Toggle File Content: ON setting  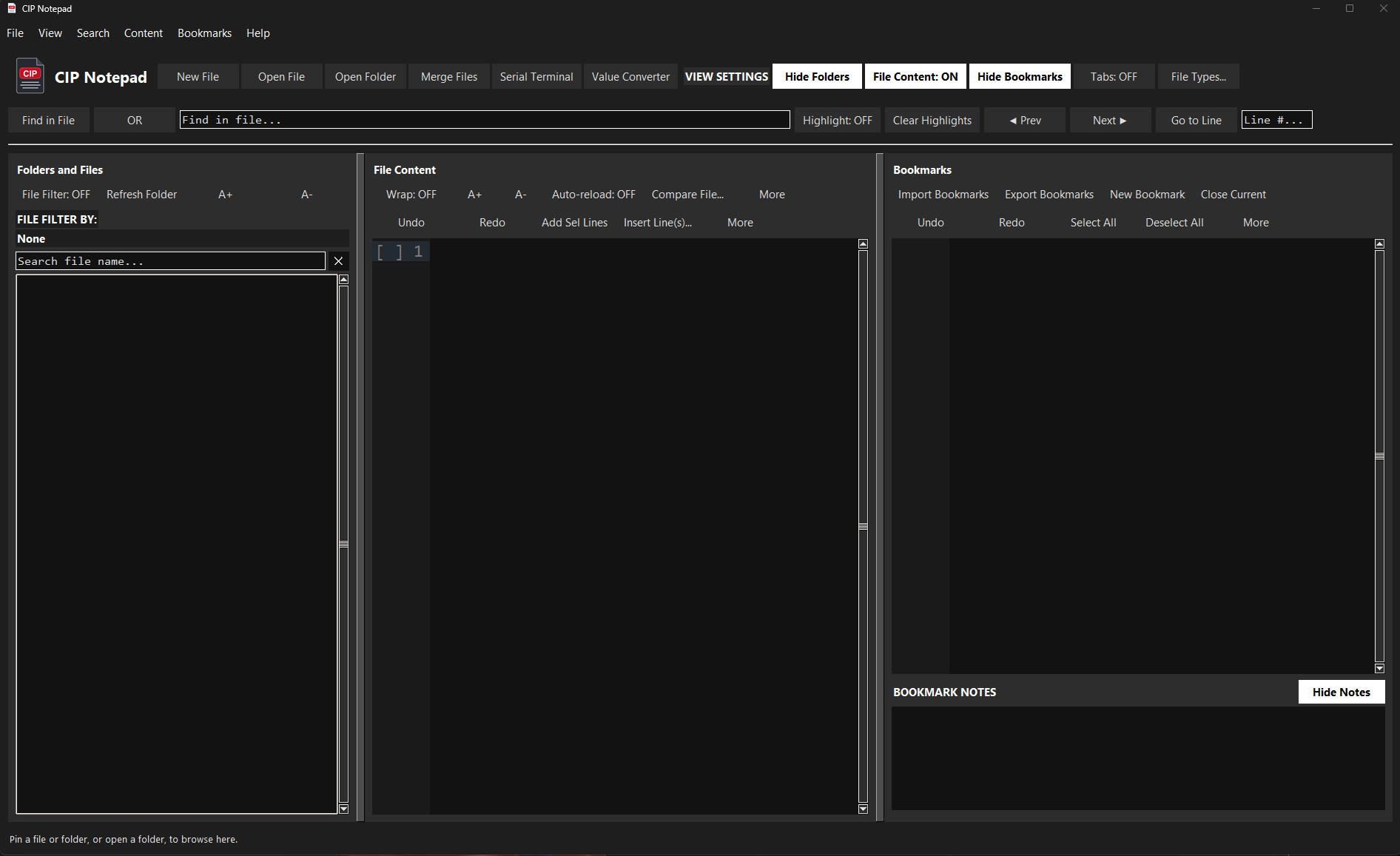(915, 77)
